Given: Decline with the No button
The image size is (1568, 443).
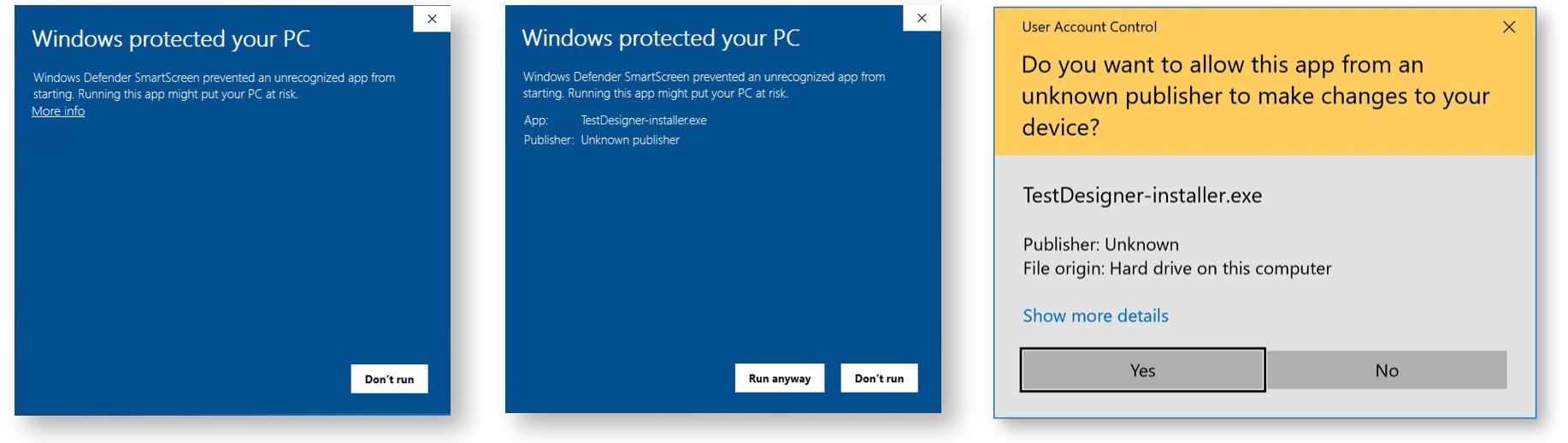Looking at the screenshot, I should pos(1387,370).
